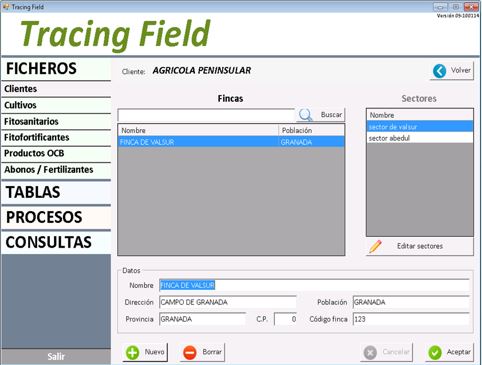Open the FICHEROS section
Viewport: 482px width, 365px height.
56,69
